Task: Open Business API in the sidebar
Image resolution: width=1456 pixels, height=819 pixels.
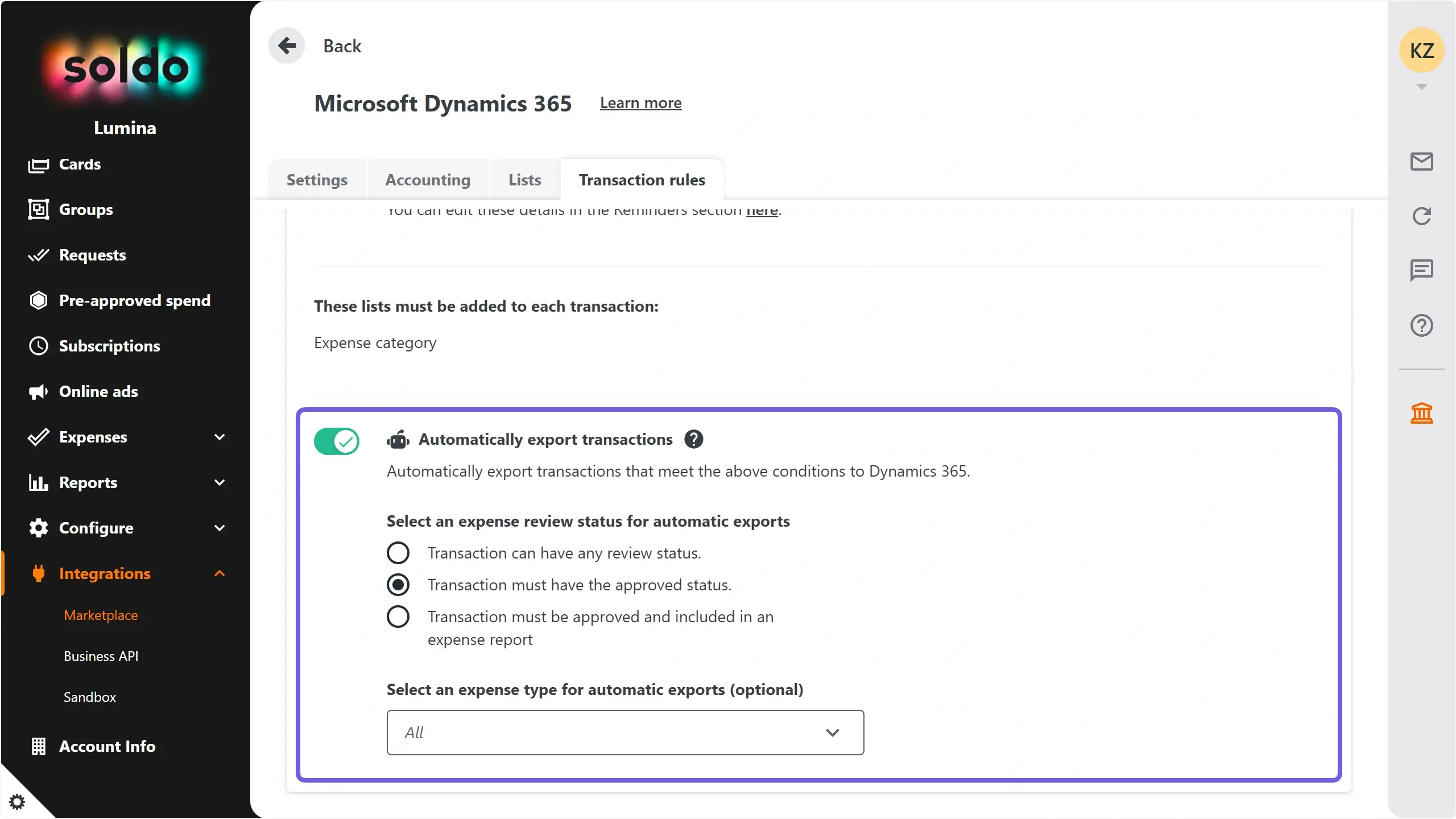Action: [x=101, y=656]
